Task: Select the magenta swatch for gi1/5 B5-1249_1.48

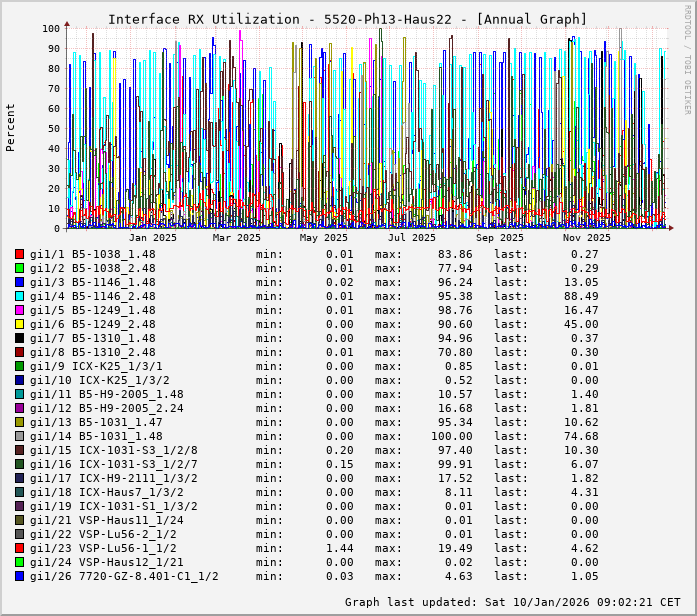Action: point(20,310)
